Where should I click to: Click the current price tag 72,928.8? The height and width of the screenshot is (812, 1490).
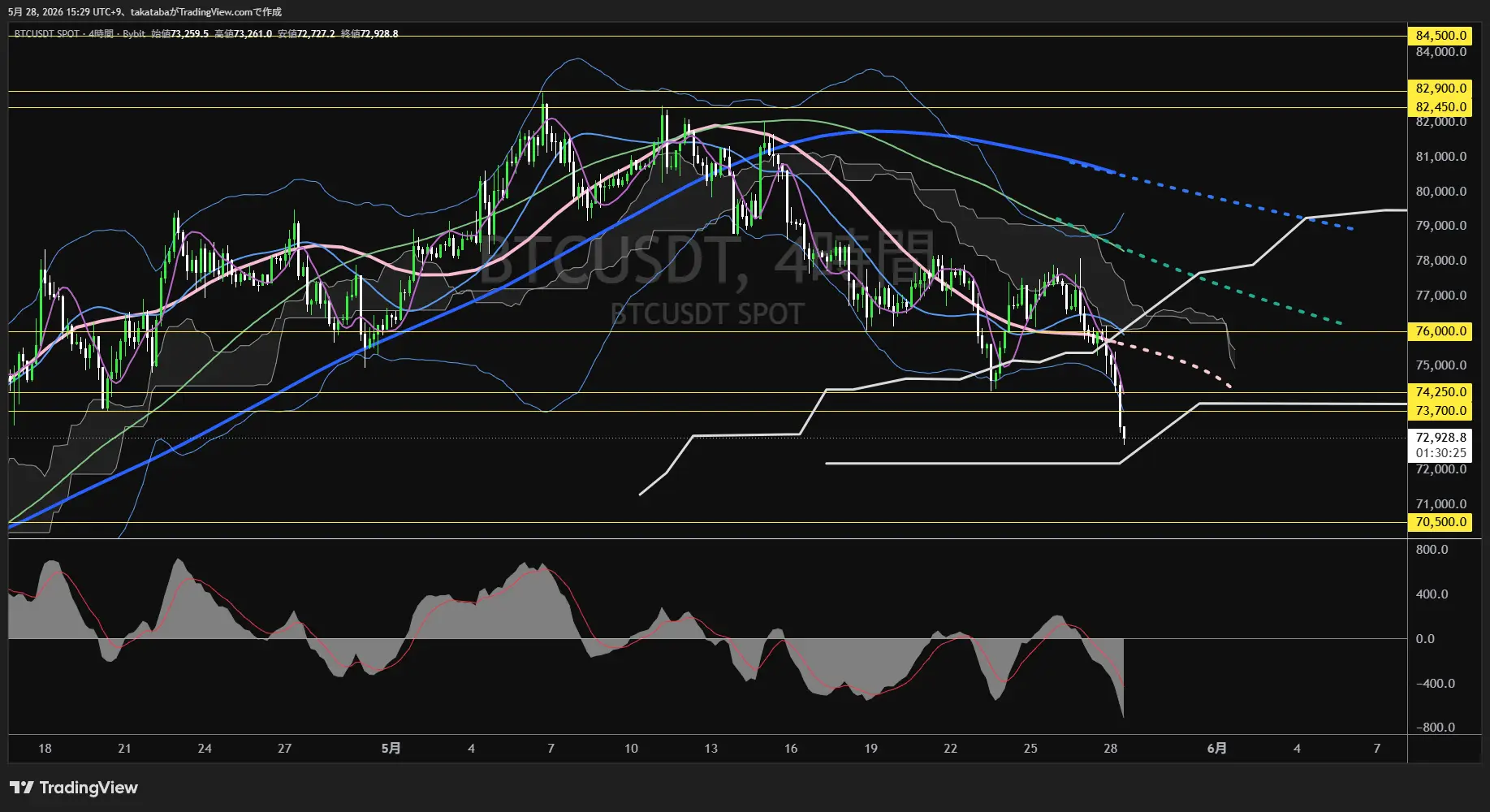[1441, 438]
